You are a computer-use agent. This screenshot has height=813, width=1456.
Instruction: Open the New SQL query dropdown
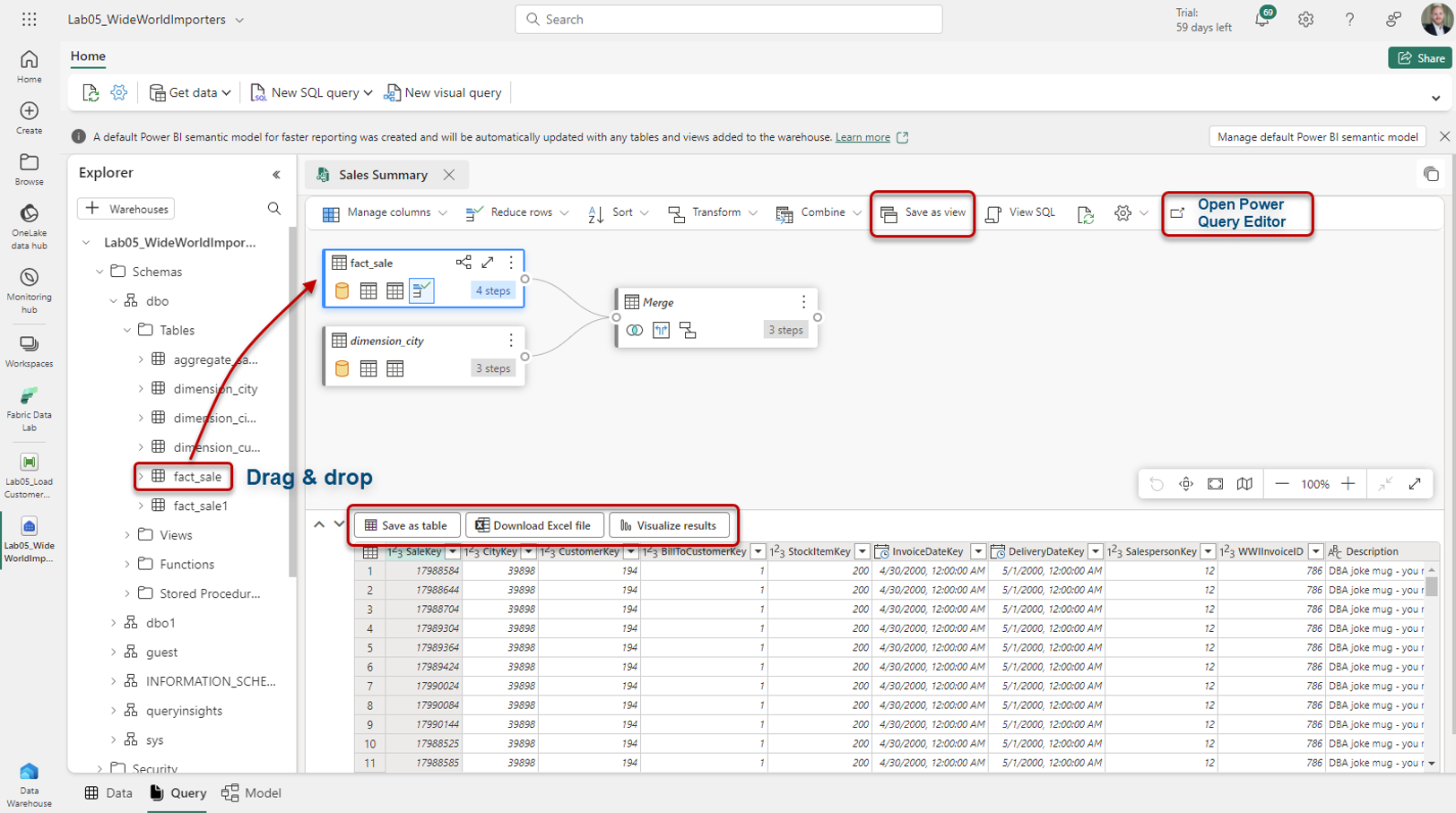click(311, 92)
